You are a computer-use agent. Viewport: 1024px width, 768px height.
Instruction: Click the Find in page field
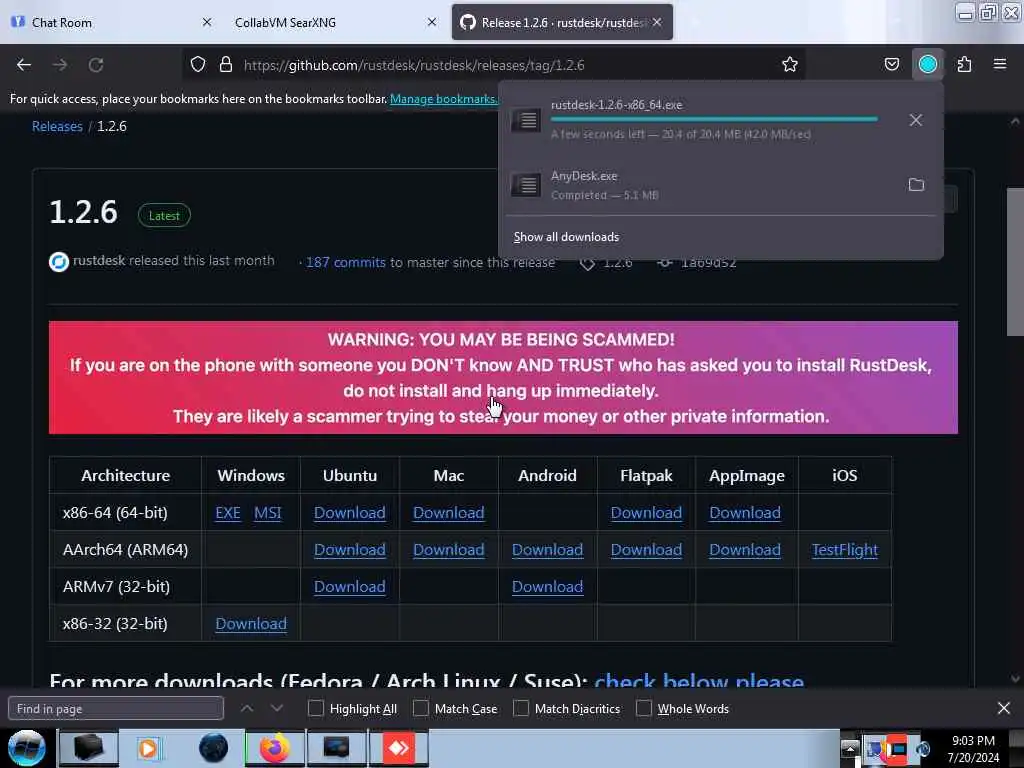(x=116, y=709)
